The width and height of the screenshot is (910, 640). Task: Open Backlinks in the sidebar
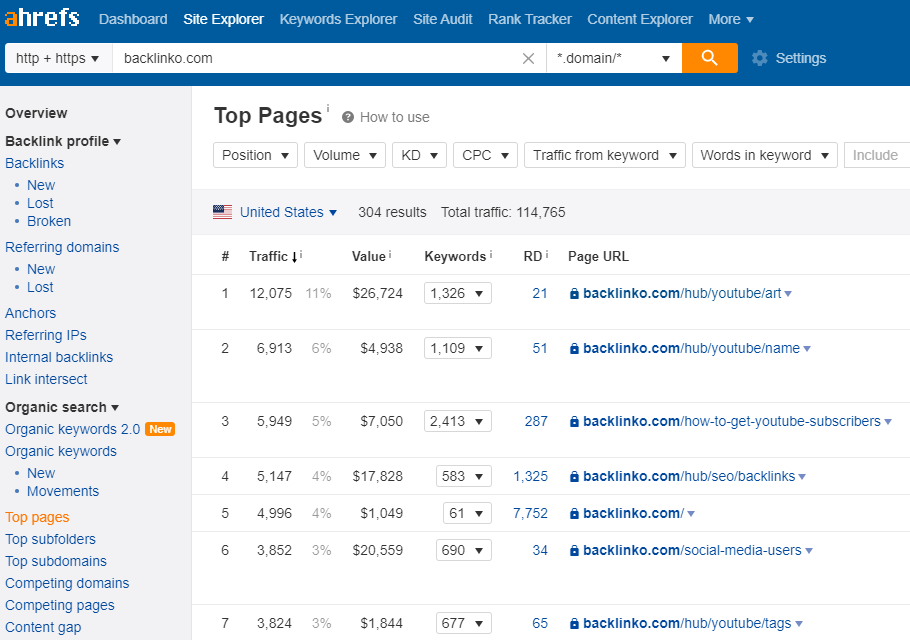click(x=34, y=163)
